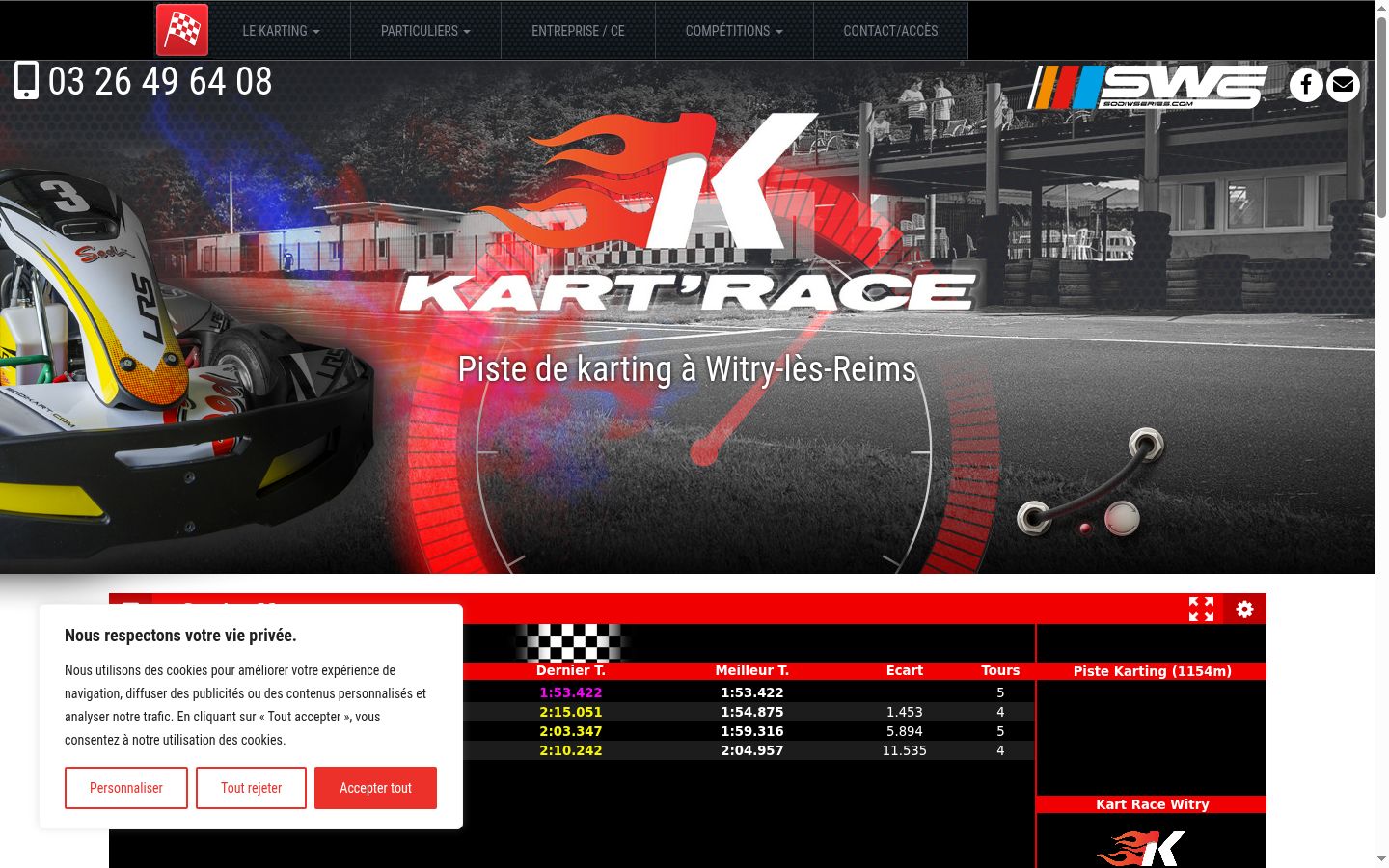This screenshot has height=868, width=1389.
Task: Call the phone number 03 26 49 64 08
Action: point(160,81)
